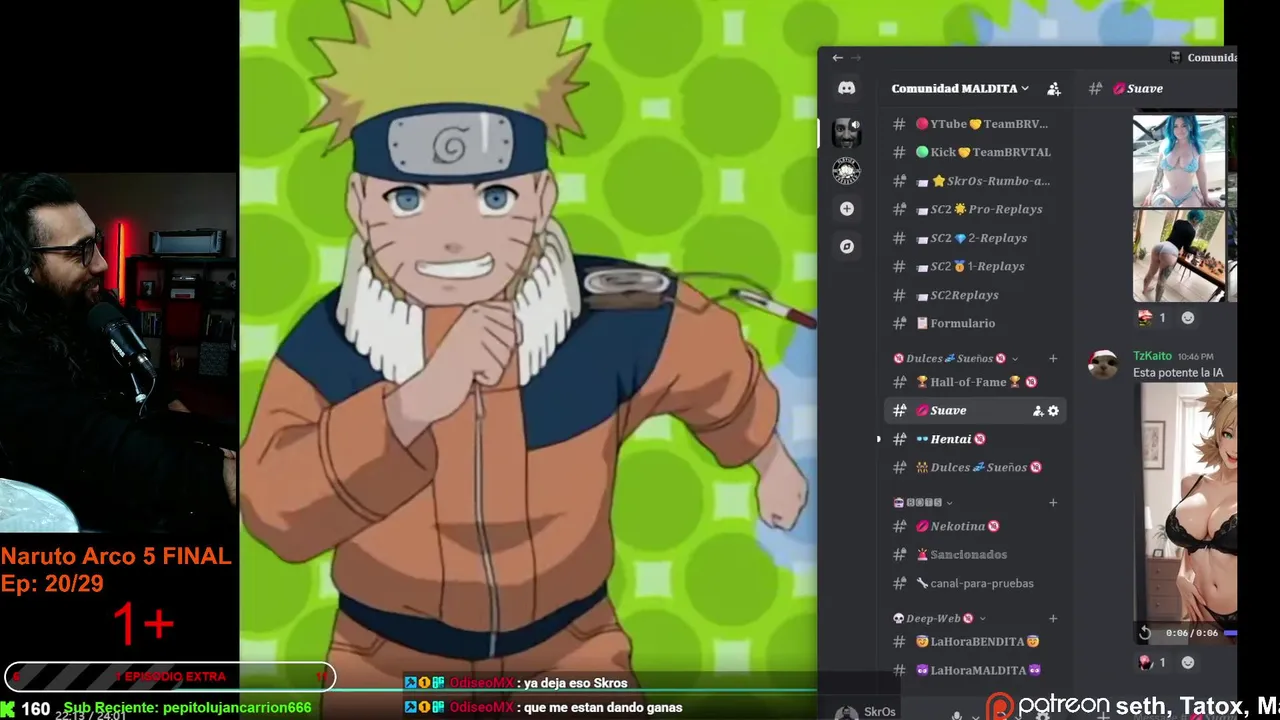Open Discord home direct messages icon
The height and width of the screenshot is (720, 1280).
846,88
